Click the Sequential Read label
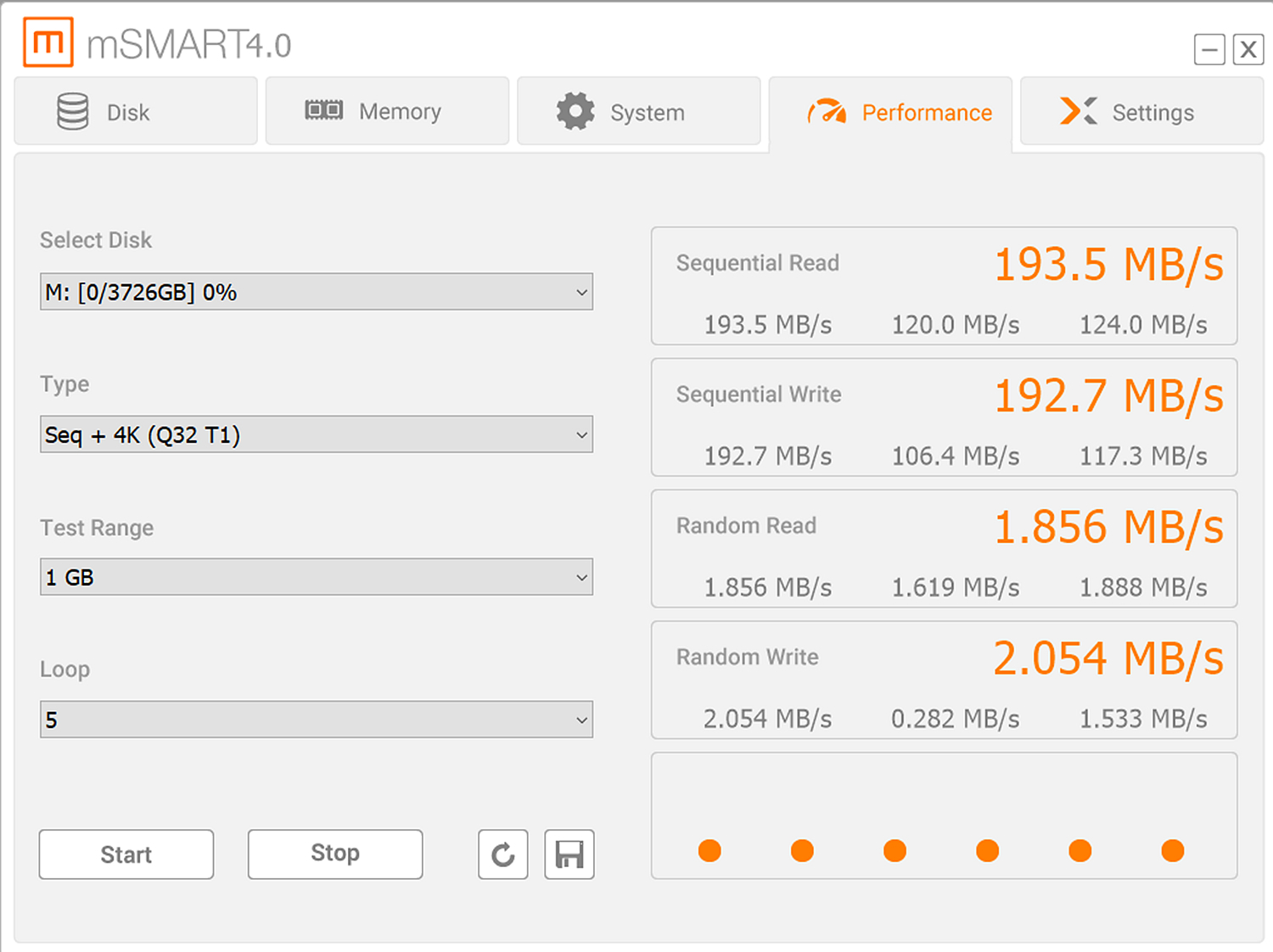This screenshot has height=952, width=1273. [758, 263]
